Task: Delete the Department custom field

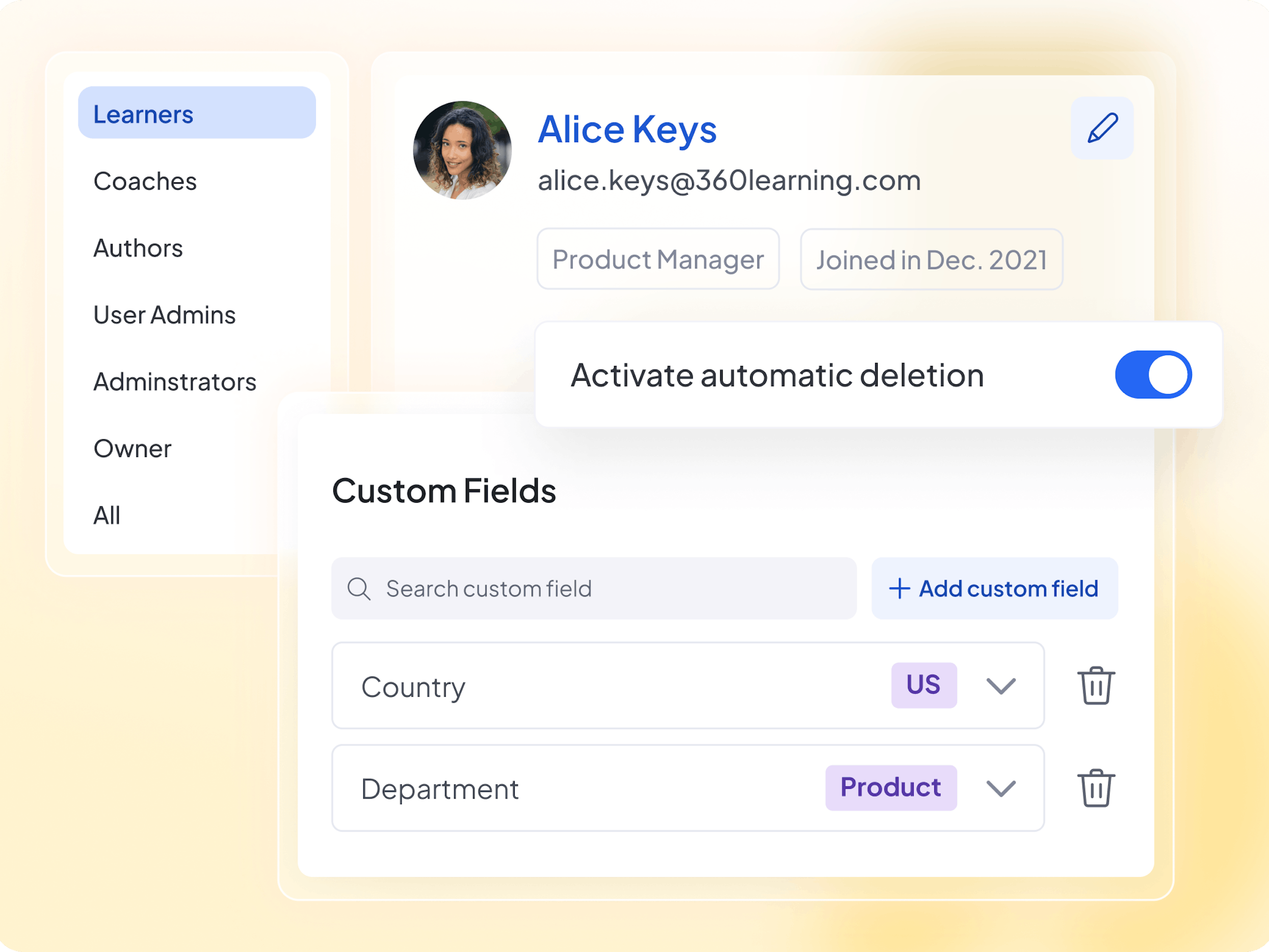Action: click(1096, 788)
